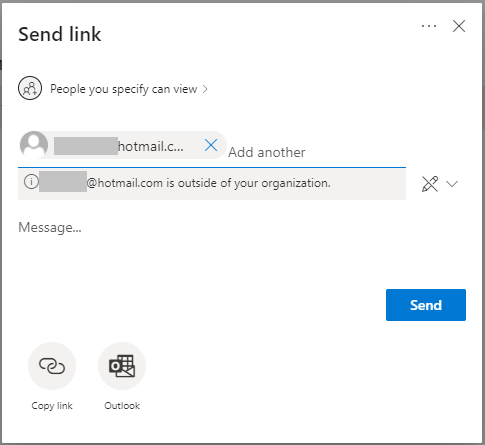Viewport: 485px width, 445px height.
Task: Select the hotmail recipient chip
Action: pos(123,145)
